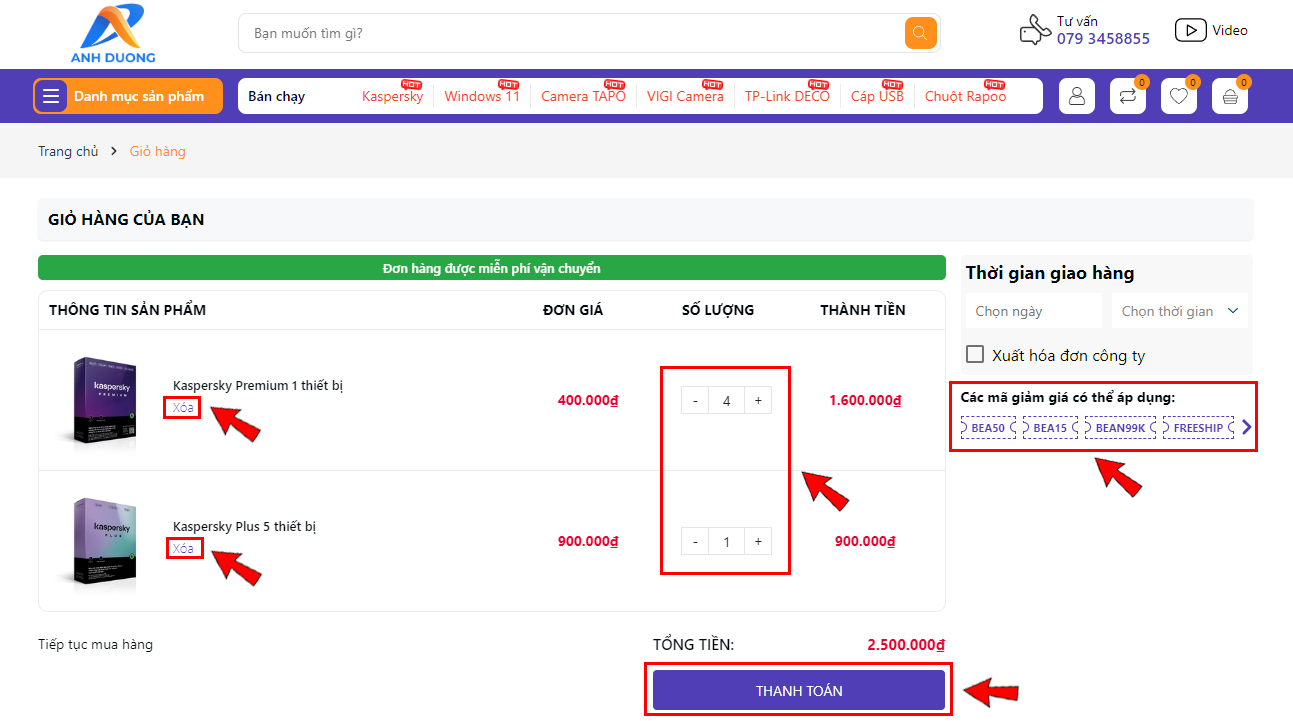
Task: Click the Kaspersky Plus quantity field
Action: tap(727, 542)
